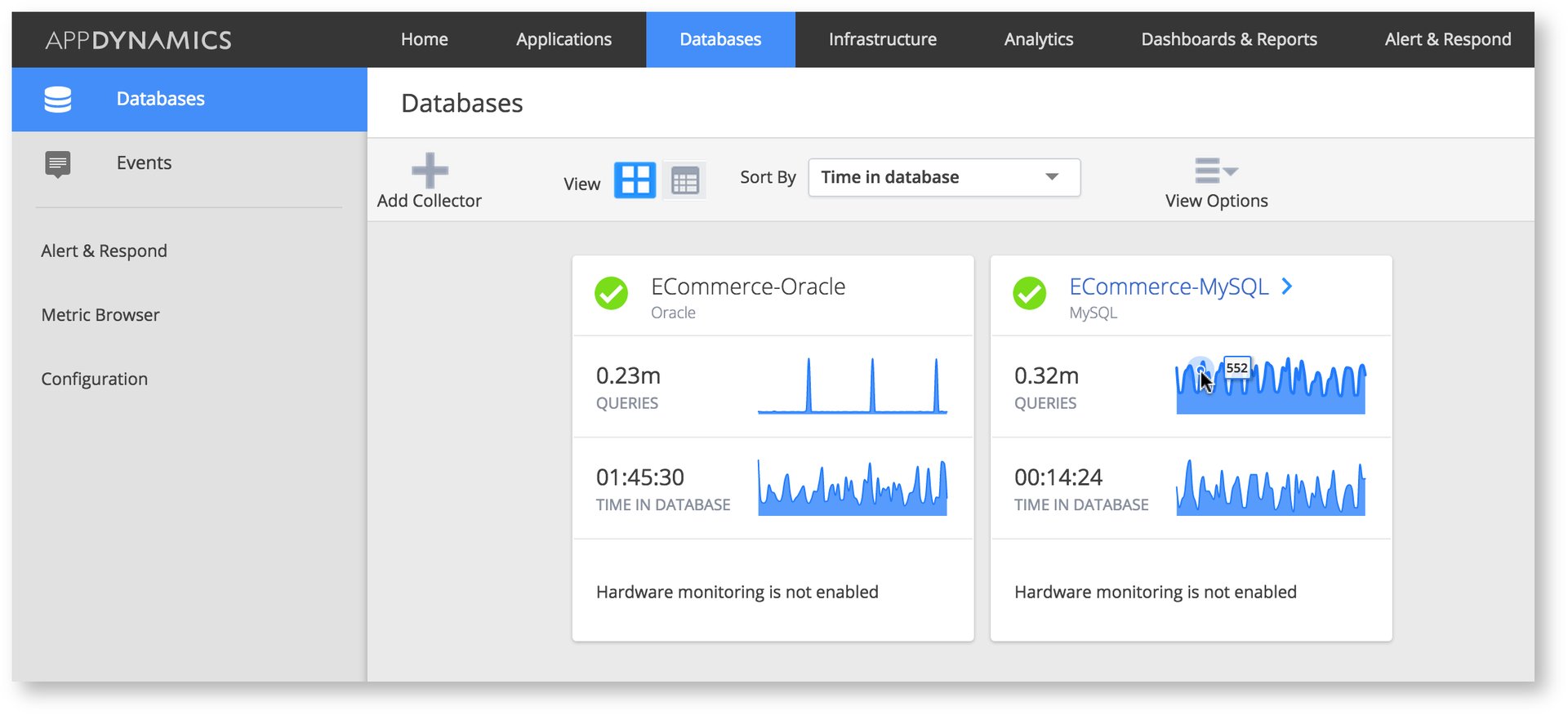Viewport: 1568px width, 715px height.
Task: Click the View Options label
Action: [x=1216, y=201]
